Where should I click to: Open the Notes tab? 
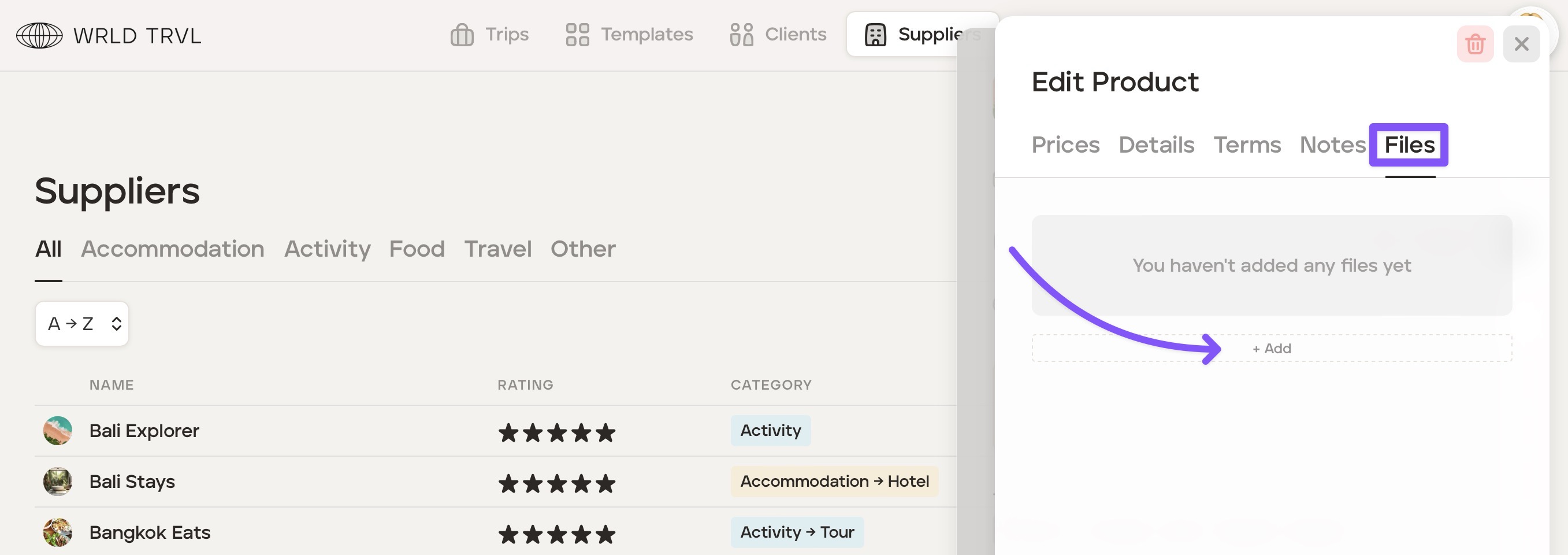coord(1332,145)
